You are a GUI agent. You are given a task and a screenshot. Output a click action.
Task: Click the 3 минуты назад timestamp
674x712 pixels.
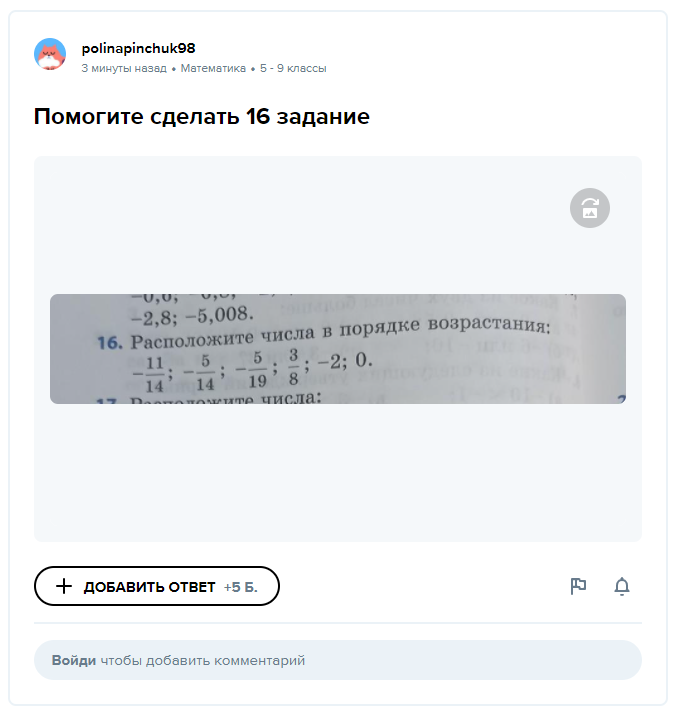(x=124, y=69)
